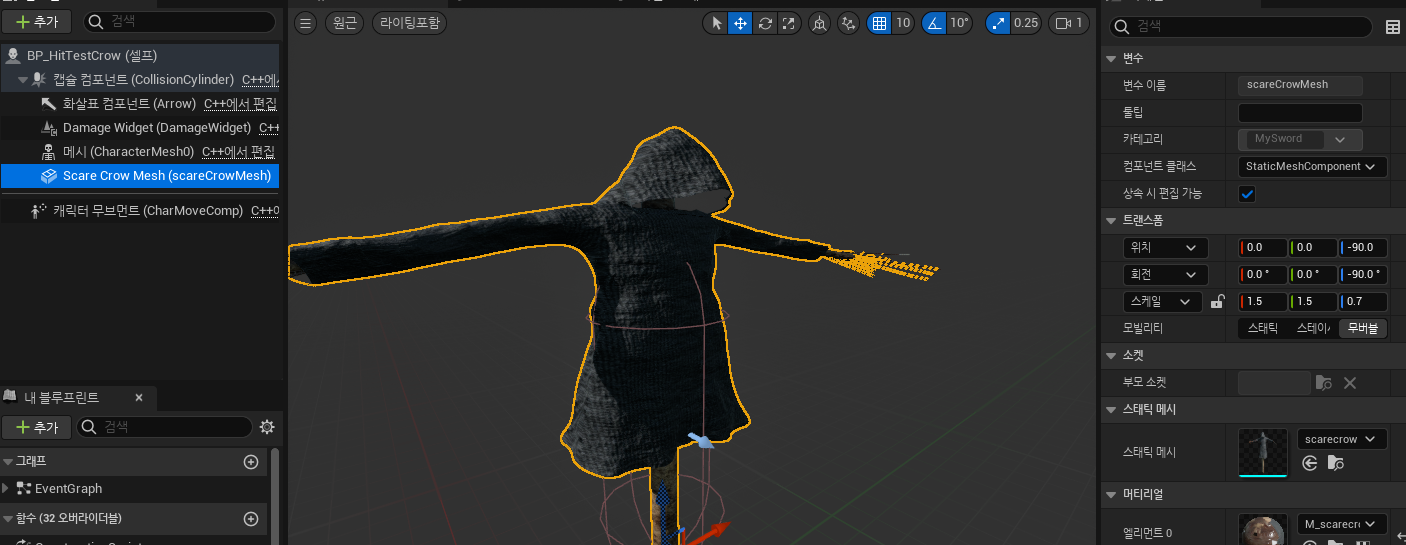Focus My Blueprint search field
Viewport: 1406px width, 545px height.
click(165, 427)
